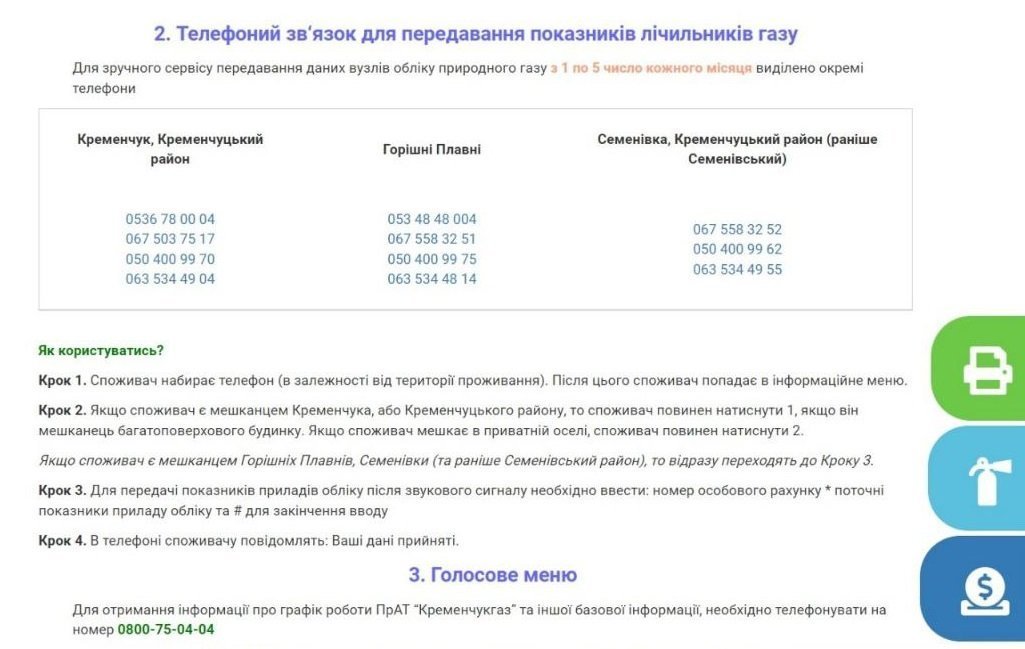Click the green printer icon button
The height and width of the screenshot is (649, 1025).
click(x=985, y=369)
